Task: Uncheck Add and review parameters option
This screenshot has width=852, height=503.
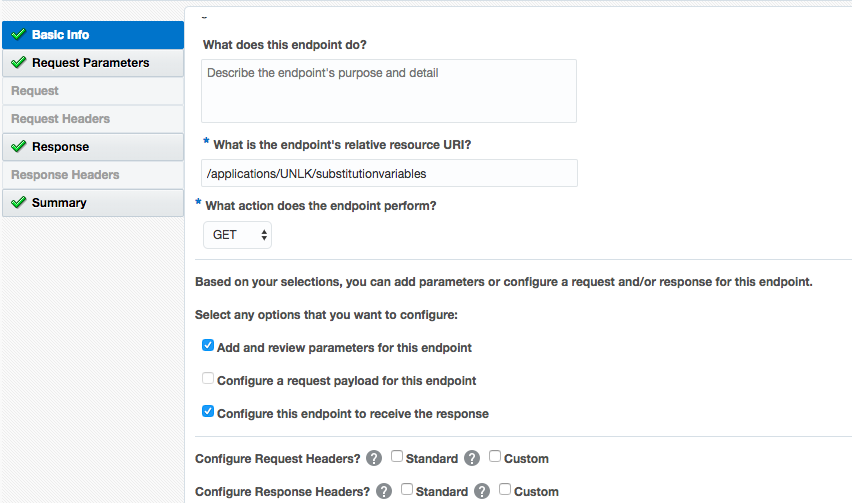Action: coord(208,346)
